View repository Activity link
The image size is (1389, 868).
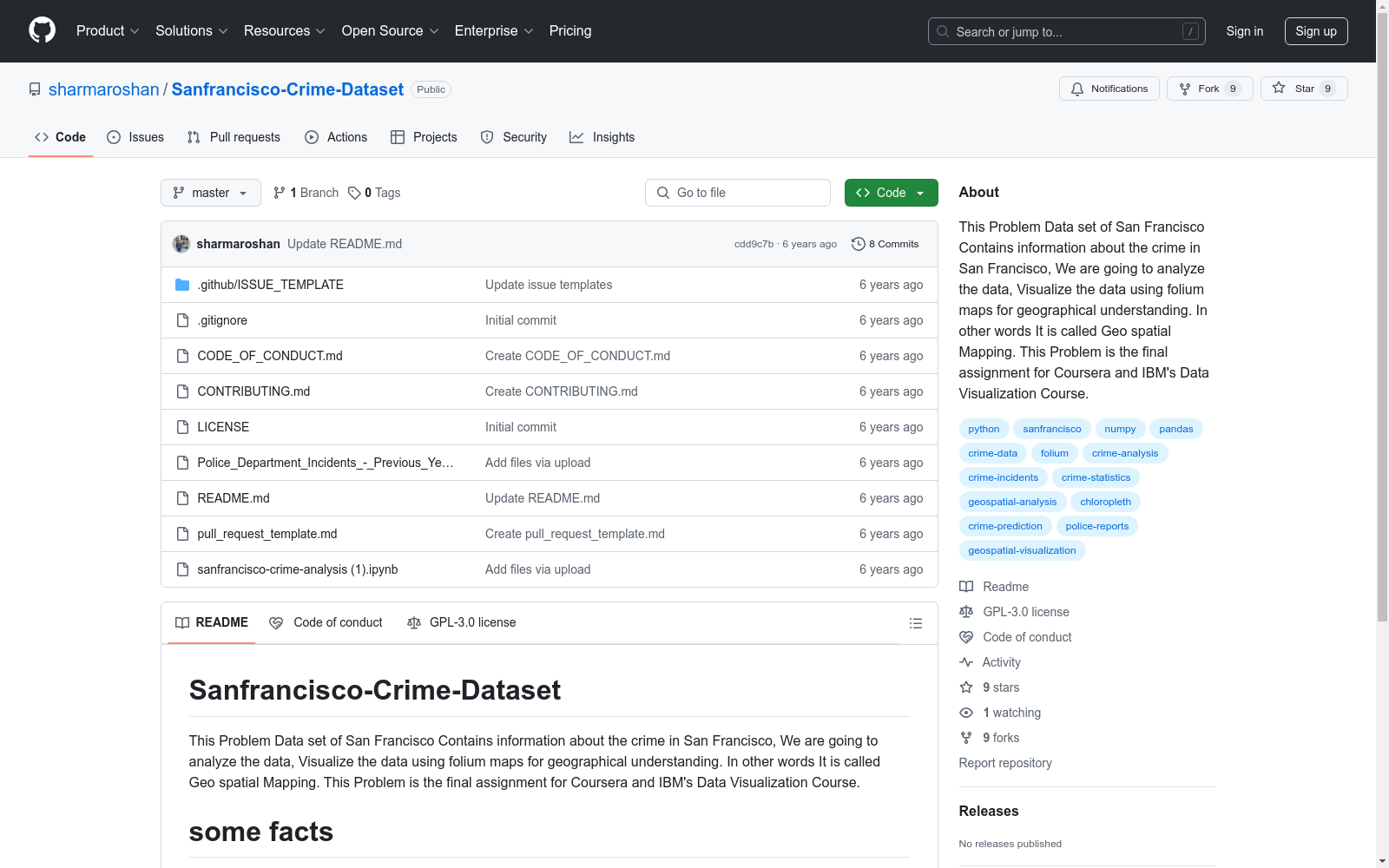(x=990, y=662)
